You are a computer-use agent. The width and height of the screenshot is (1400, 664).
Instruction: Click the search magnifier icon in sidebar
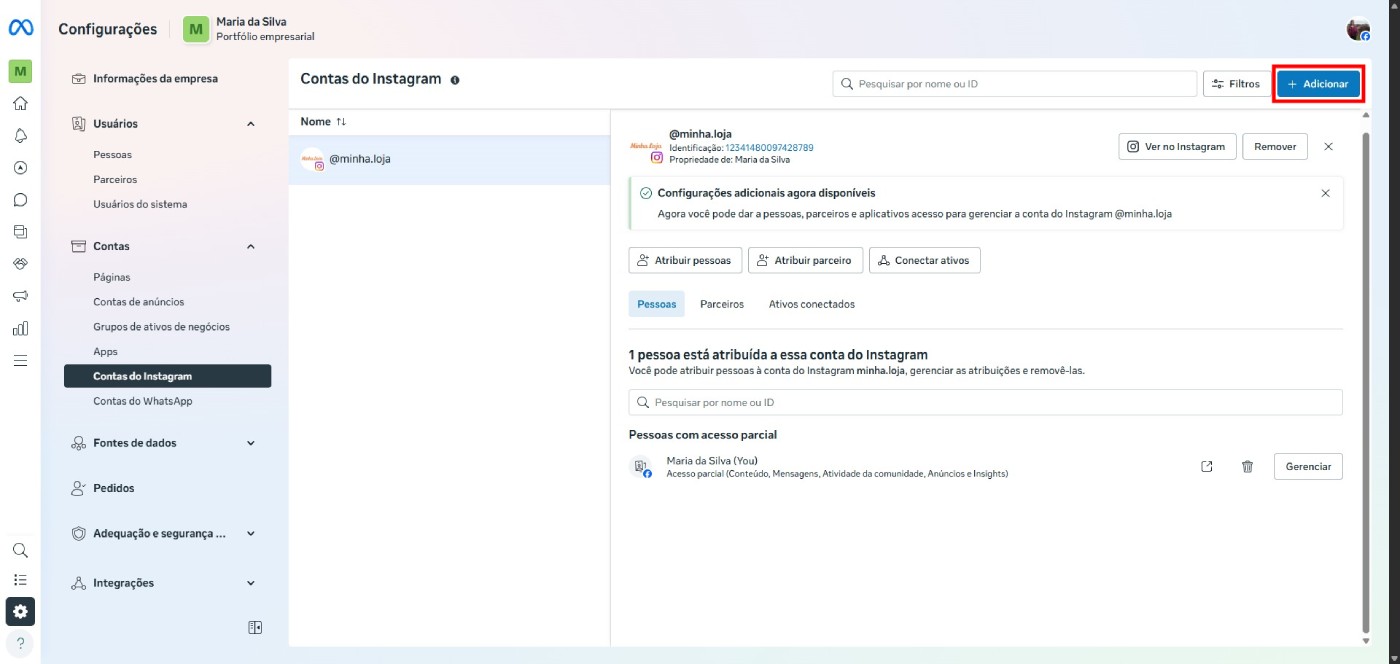(x=20, y=550)
